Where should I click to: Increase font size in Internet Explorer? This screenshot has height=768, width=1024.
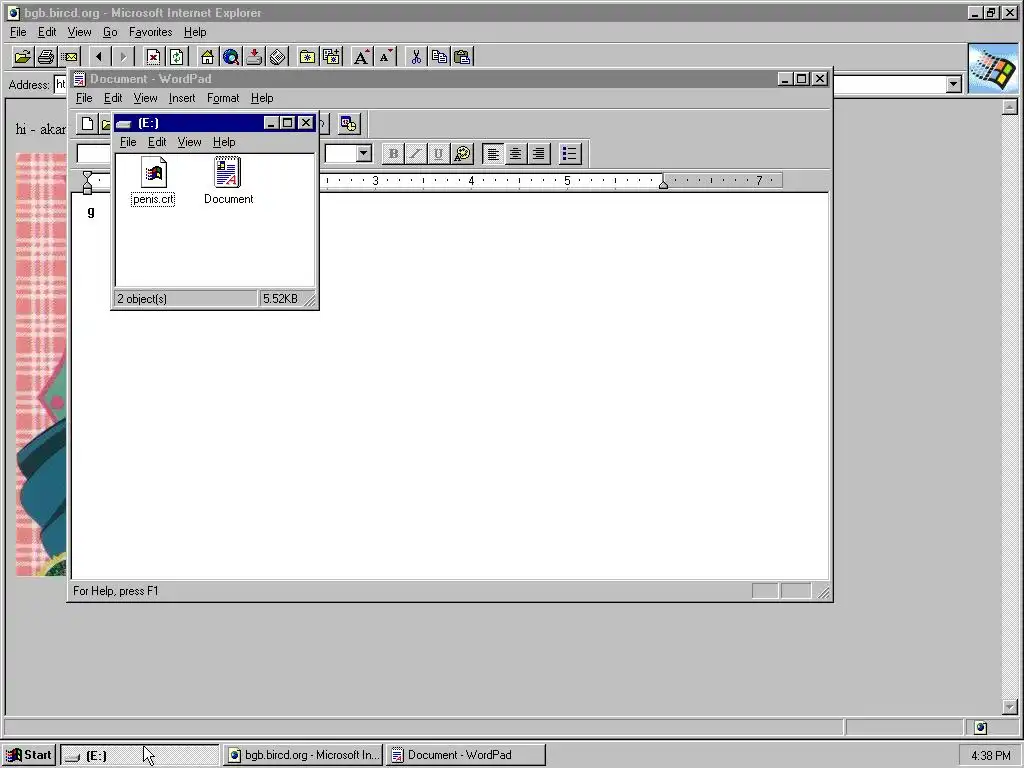point(361,57)
